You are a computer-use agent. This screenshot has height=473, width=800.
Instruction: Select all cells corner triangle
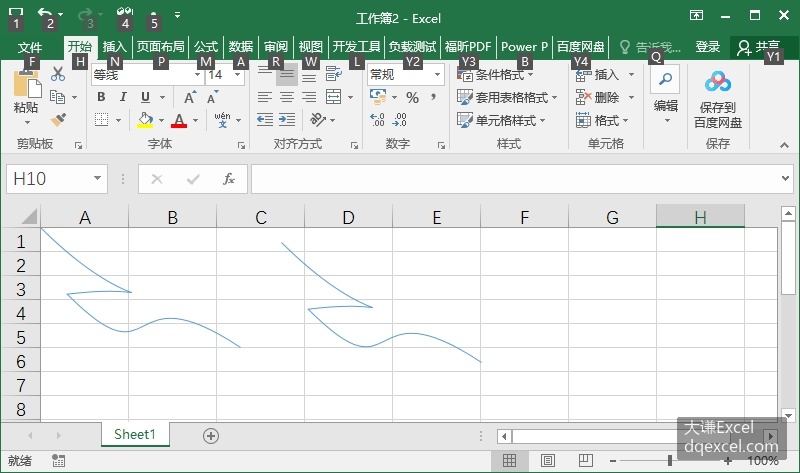click(x=29, y=216)
